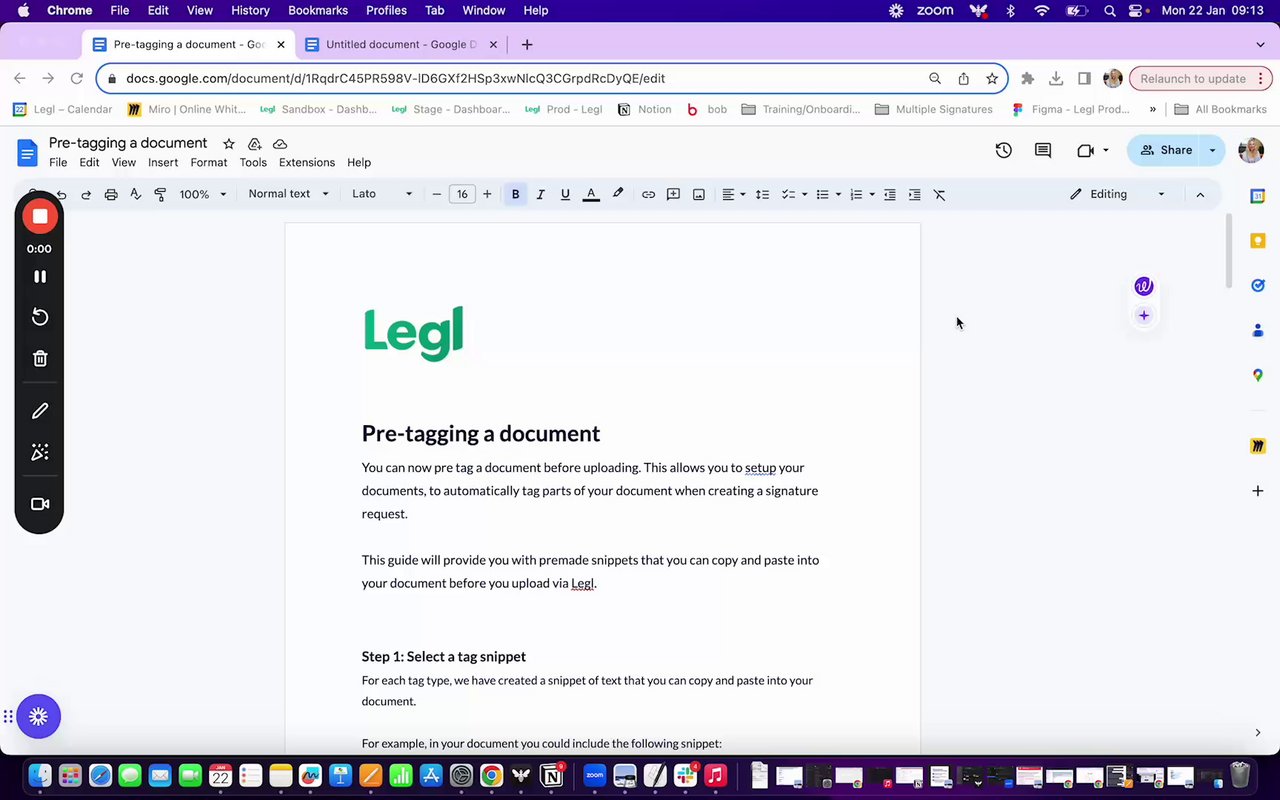Toggle italic formatting
1280x800 pixels.
540,194
